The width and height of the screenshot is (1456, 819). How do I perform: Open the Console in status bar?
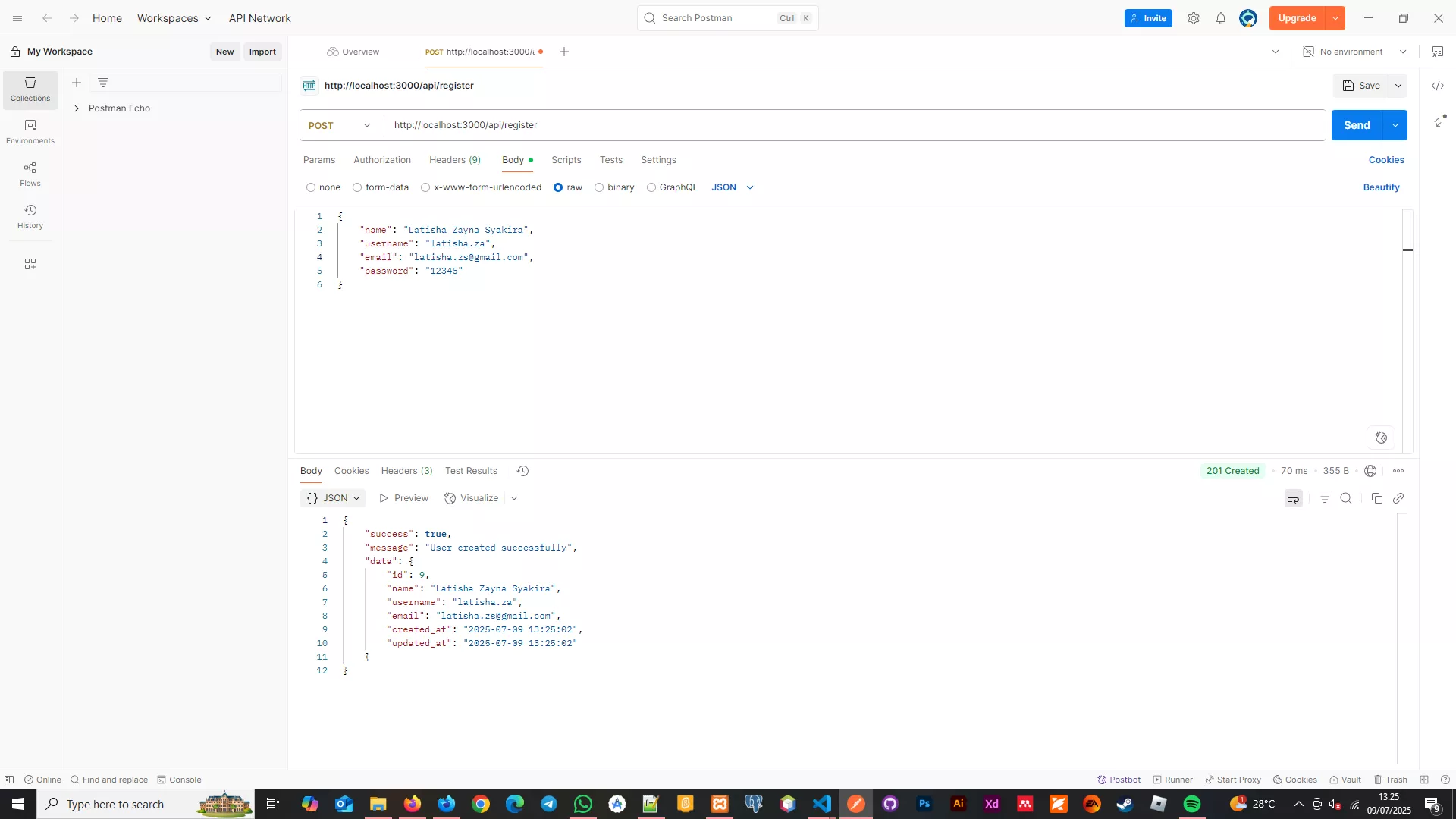pyautogui.click(x=179, y=780)
